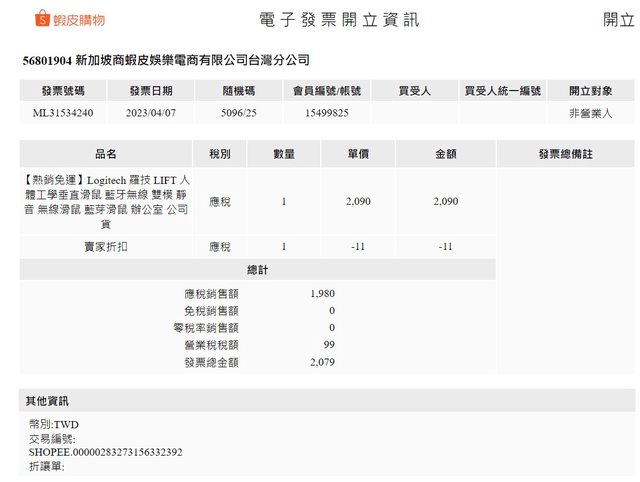Click the 賣家折扣 row label
Image resolution: width=640 pixels, height=482 pixels.
[x=106, y=246]
